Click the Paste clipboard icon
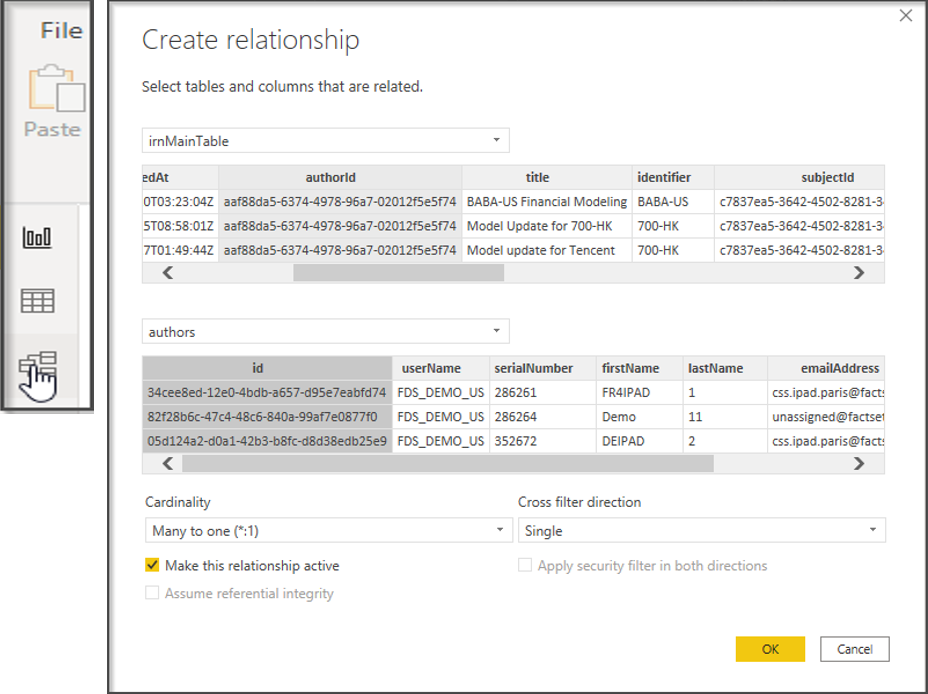The height and width of the screenshot is (694, 928). point(59,90)
